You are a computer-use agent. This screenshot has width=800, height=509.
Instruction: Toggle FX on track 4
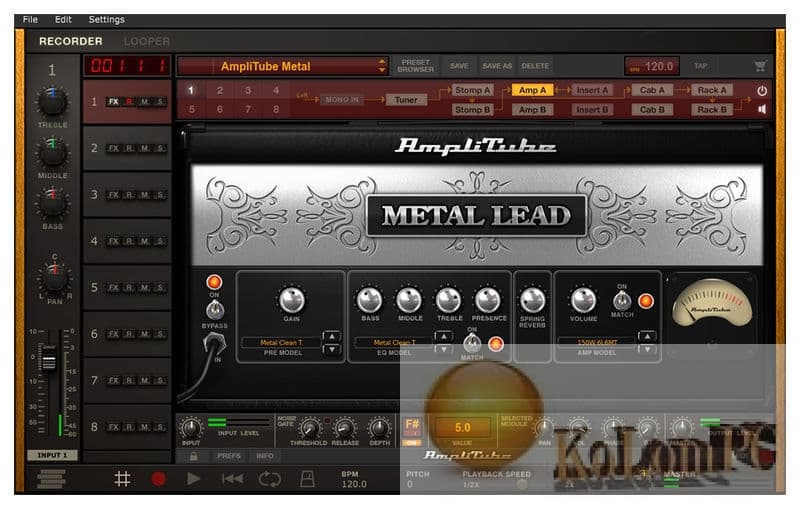pos(113,241)
